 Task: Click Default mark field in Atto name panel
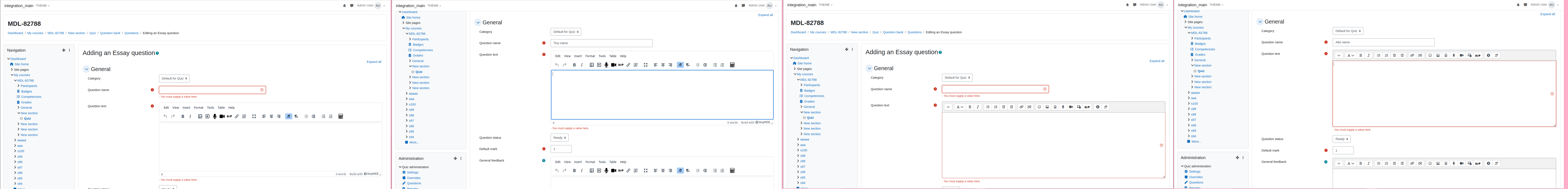pos(1343,151)
